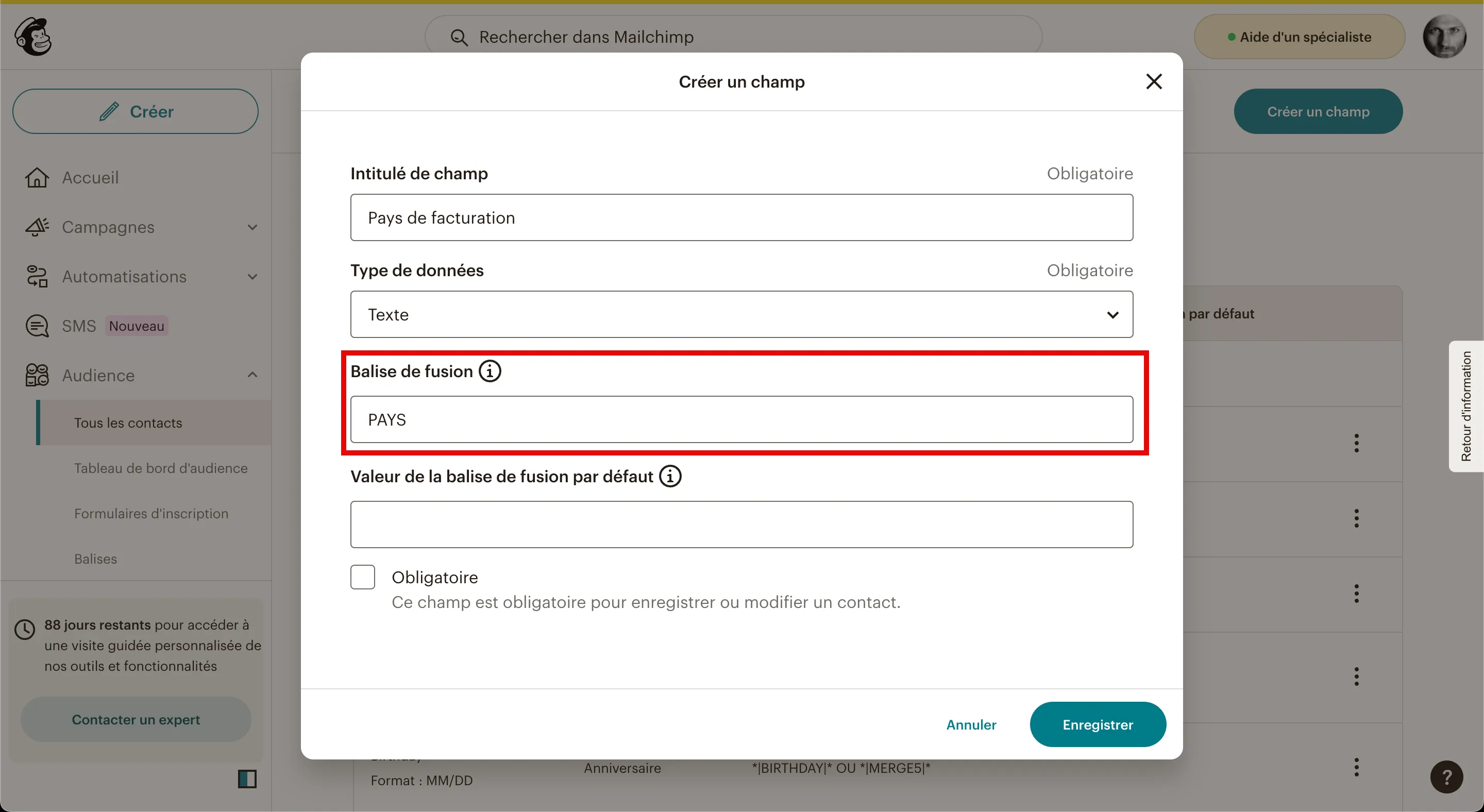Tick the Obligatoire checkbox
The image size is (1484, 812).
[363, 577]
